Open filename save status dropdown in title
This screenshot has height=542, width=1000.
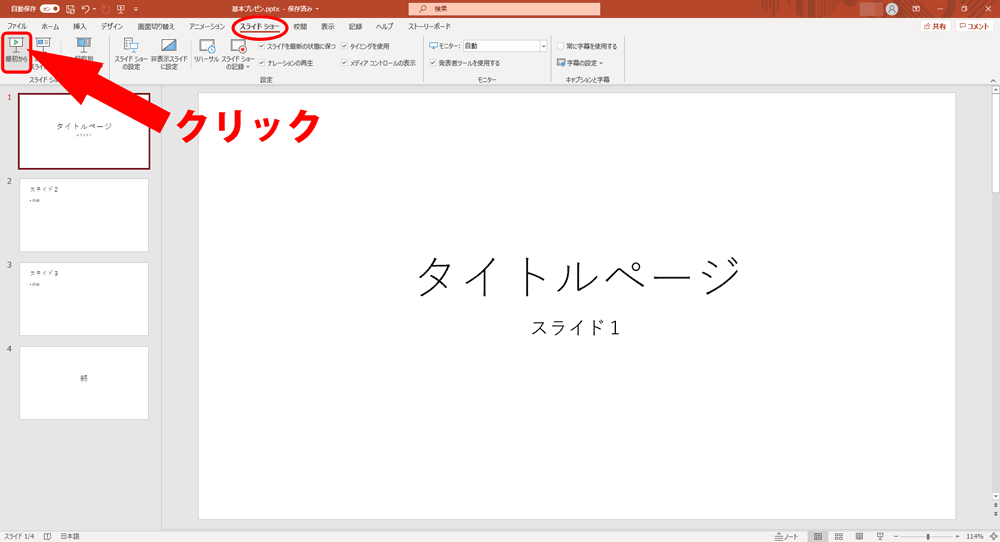tap(317, 9)
